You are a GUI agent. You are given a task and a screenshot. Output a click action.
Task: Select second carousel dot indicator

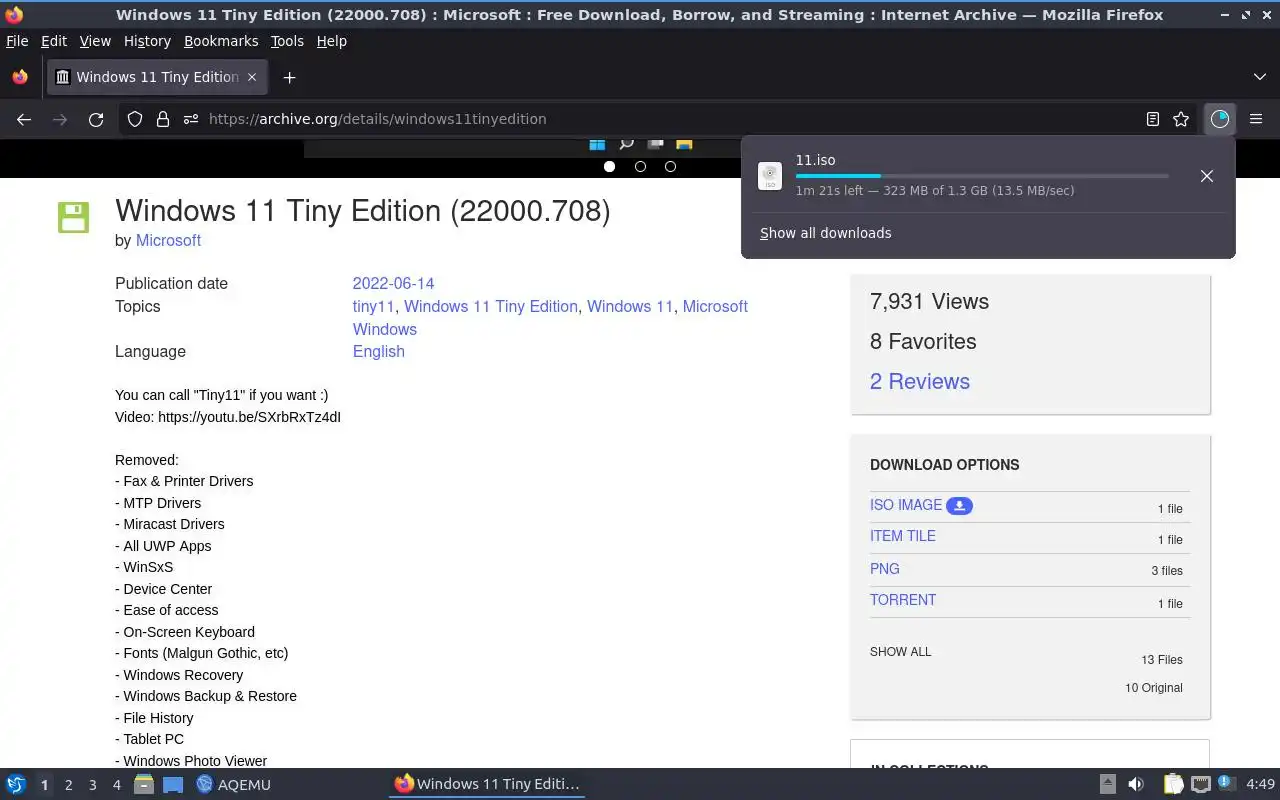coord(640,166)
